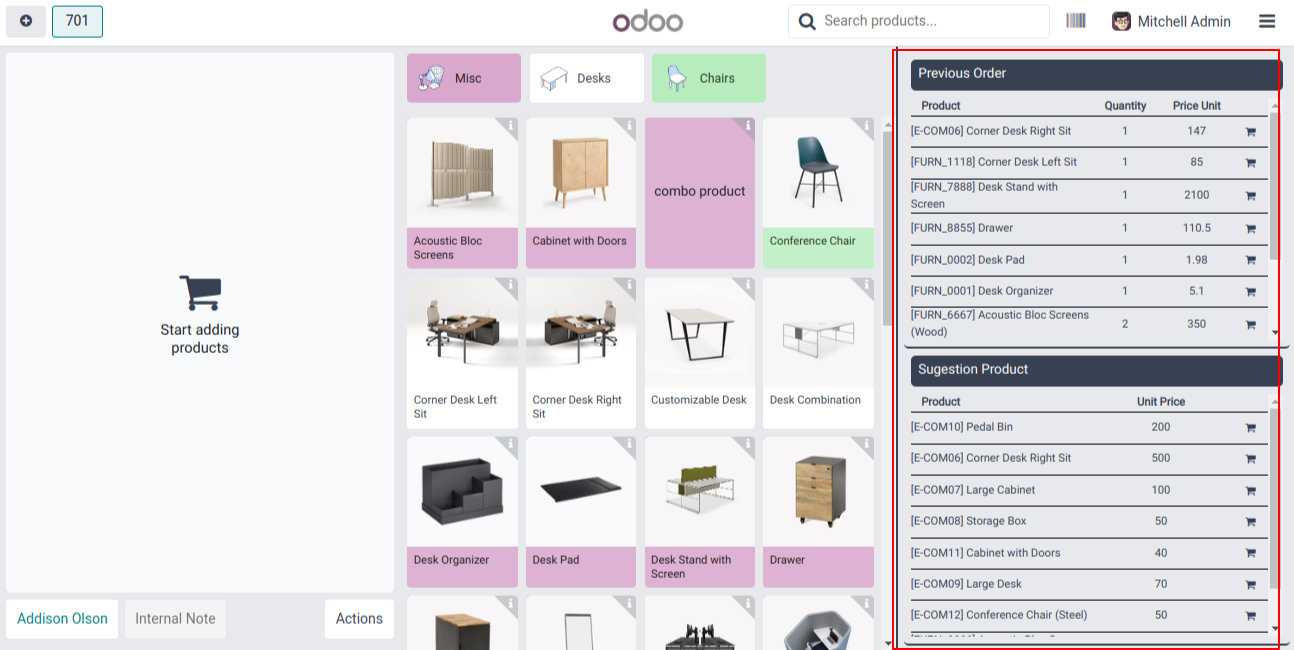1294x650 pixels.
Task: Click cart icon for E-COM07 Large Cabinet
Action: [x=1250, y=491]
